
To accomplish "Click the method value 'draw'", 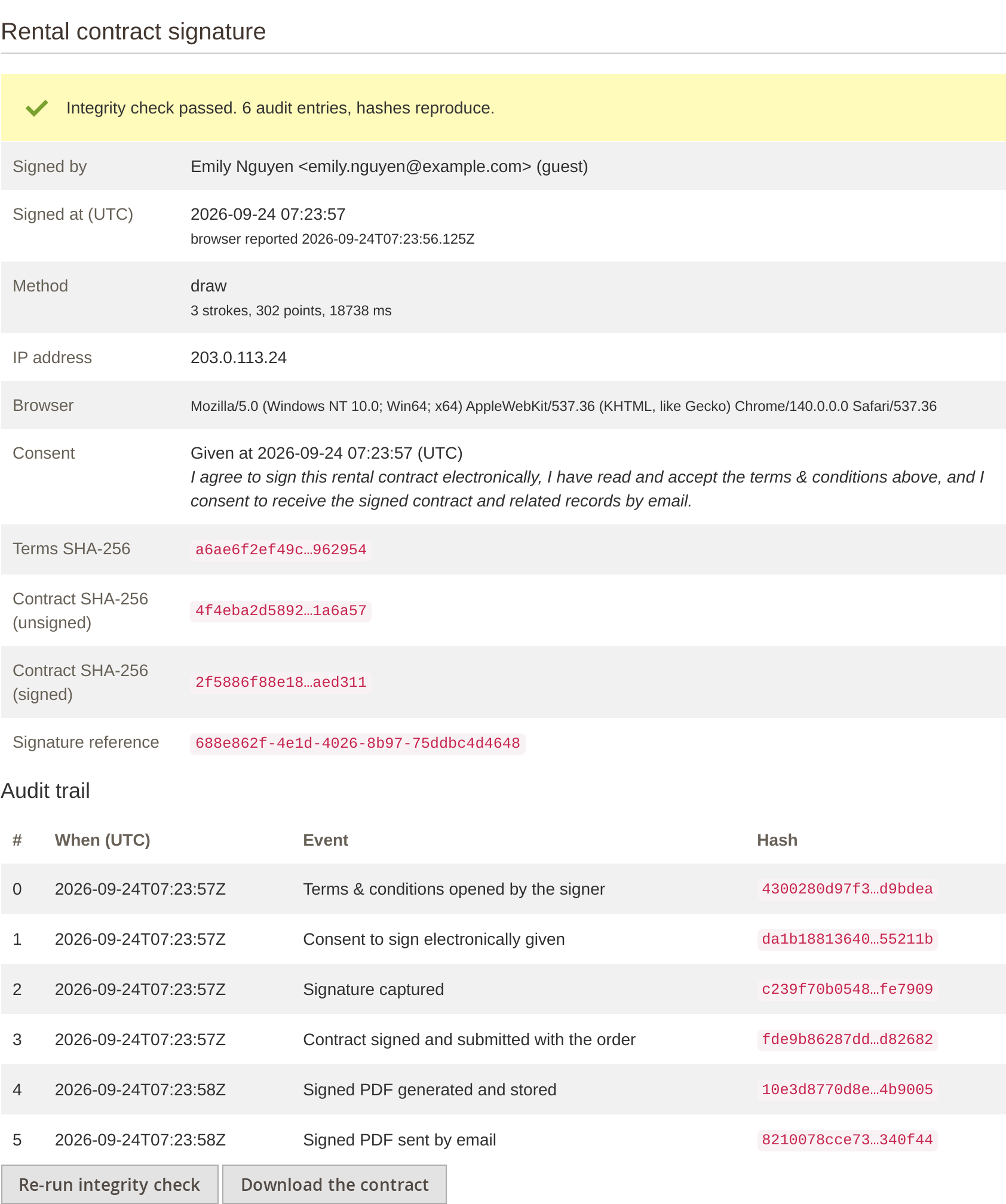I will tap(208, 286).
